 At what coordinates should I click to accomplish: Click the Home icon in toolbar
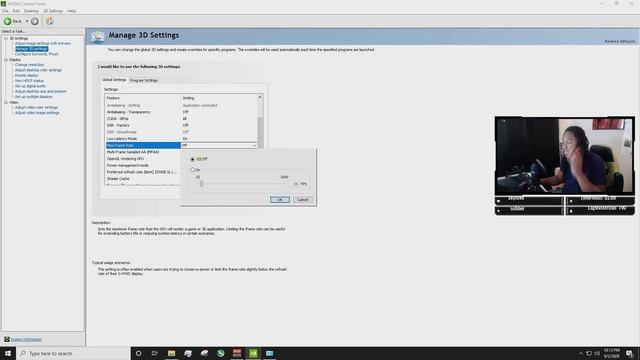[50, 21]
